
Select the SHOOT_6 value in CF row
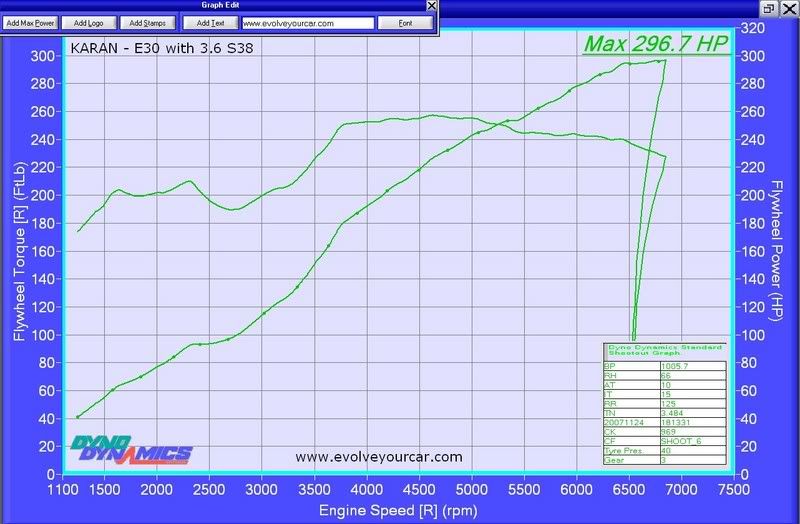690,440
